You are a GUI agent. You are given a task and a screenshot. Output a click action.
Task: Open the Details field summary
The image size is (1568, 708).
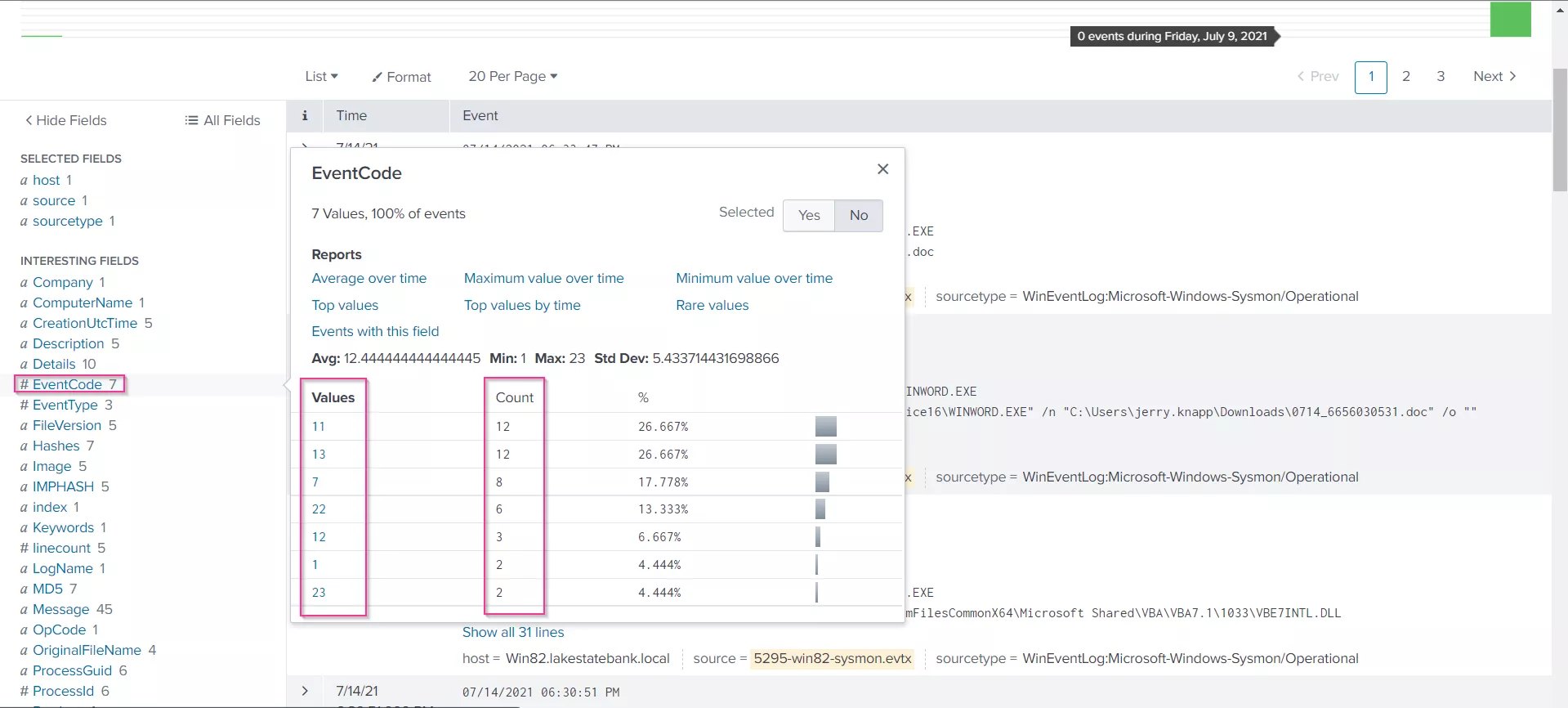coord(54,364)
